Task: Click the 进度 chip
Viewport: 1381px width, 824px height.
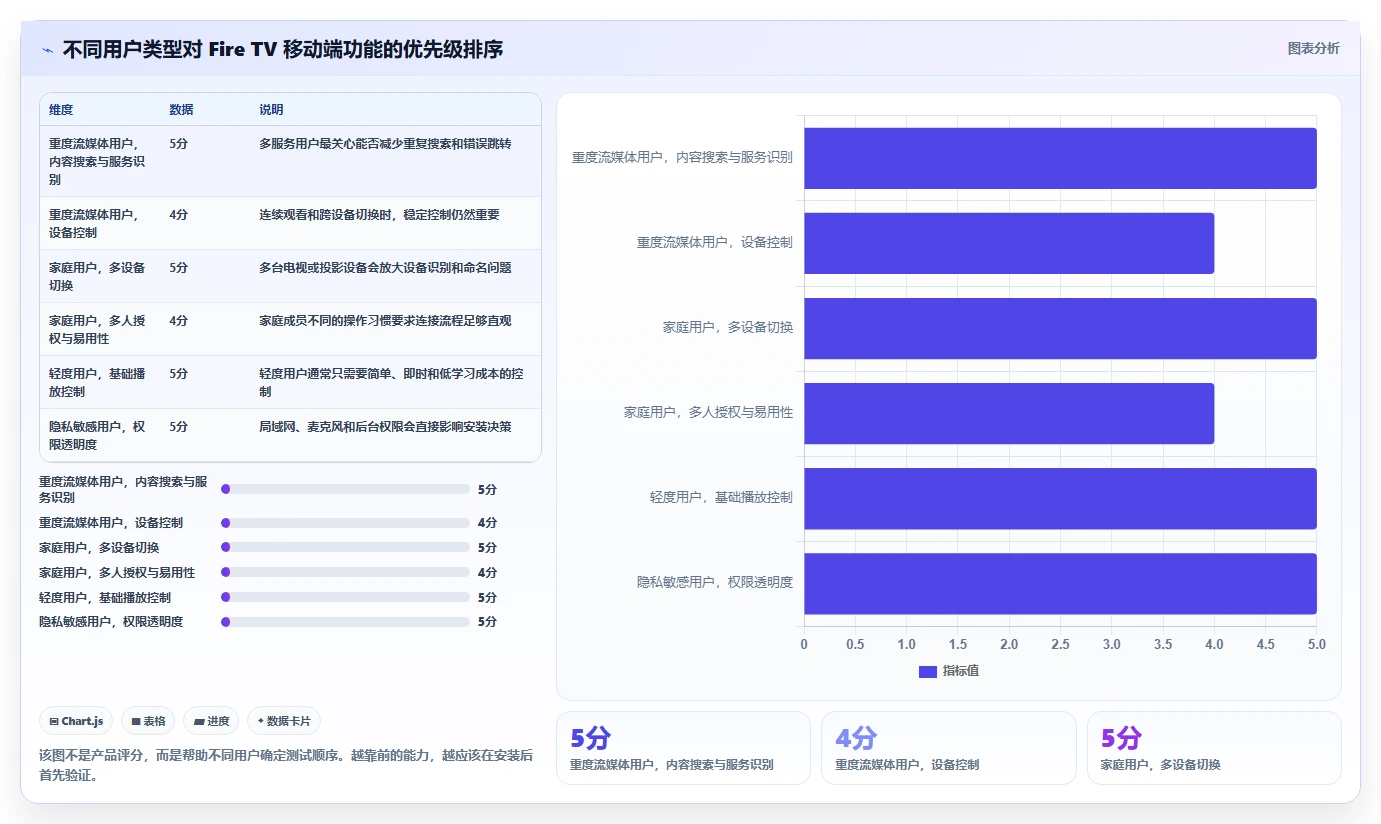Action: (x=211, y=721)
